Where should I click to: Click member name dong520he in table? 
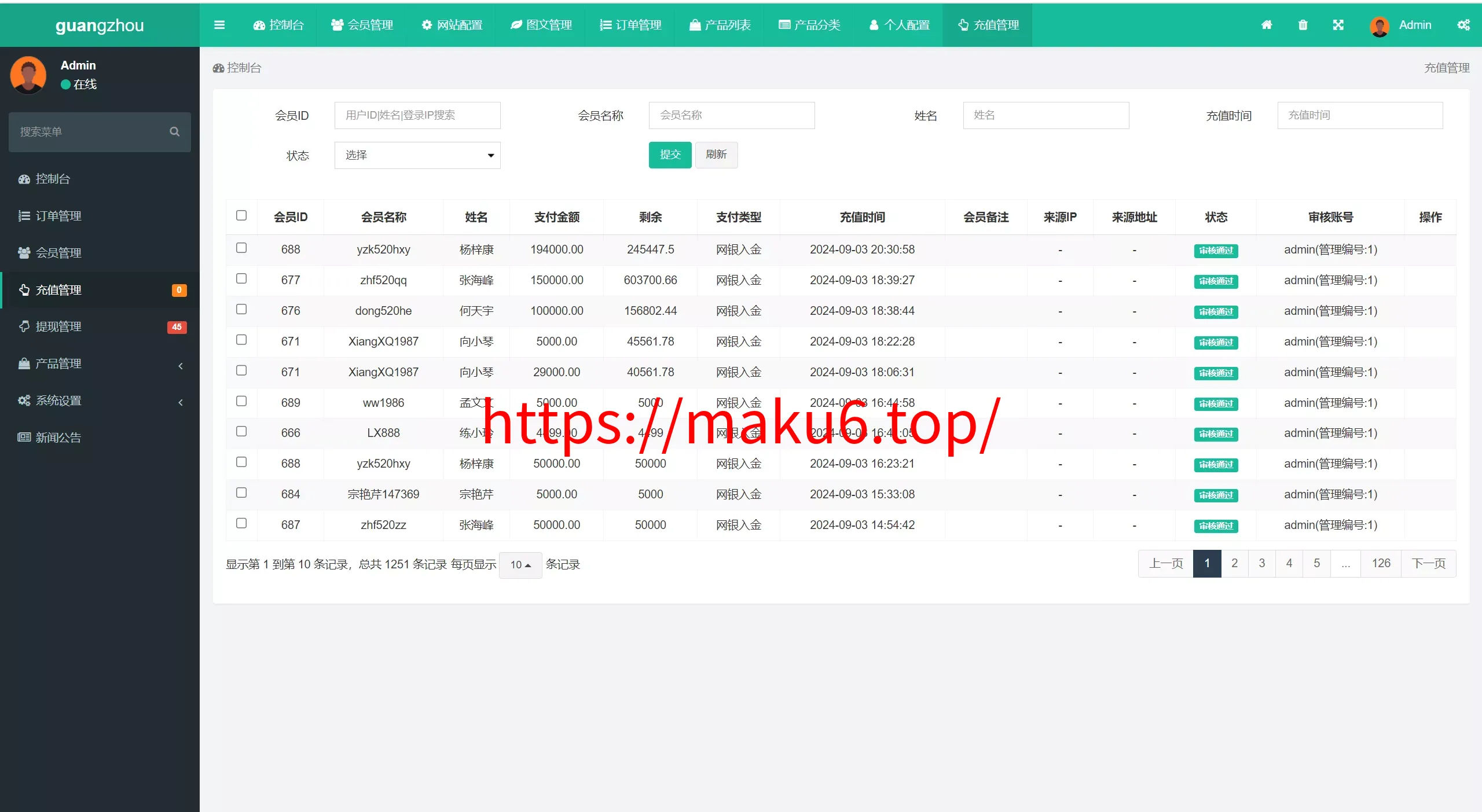pos(383,311)
